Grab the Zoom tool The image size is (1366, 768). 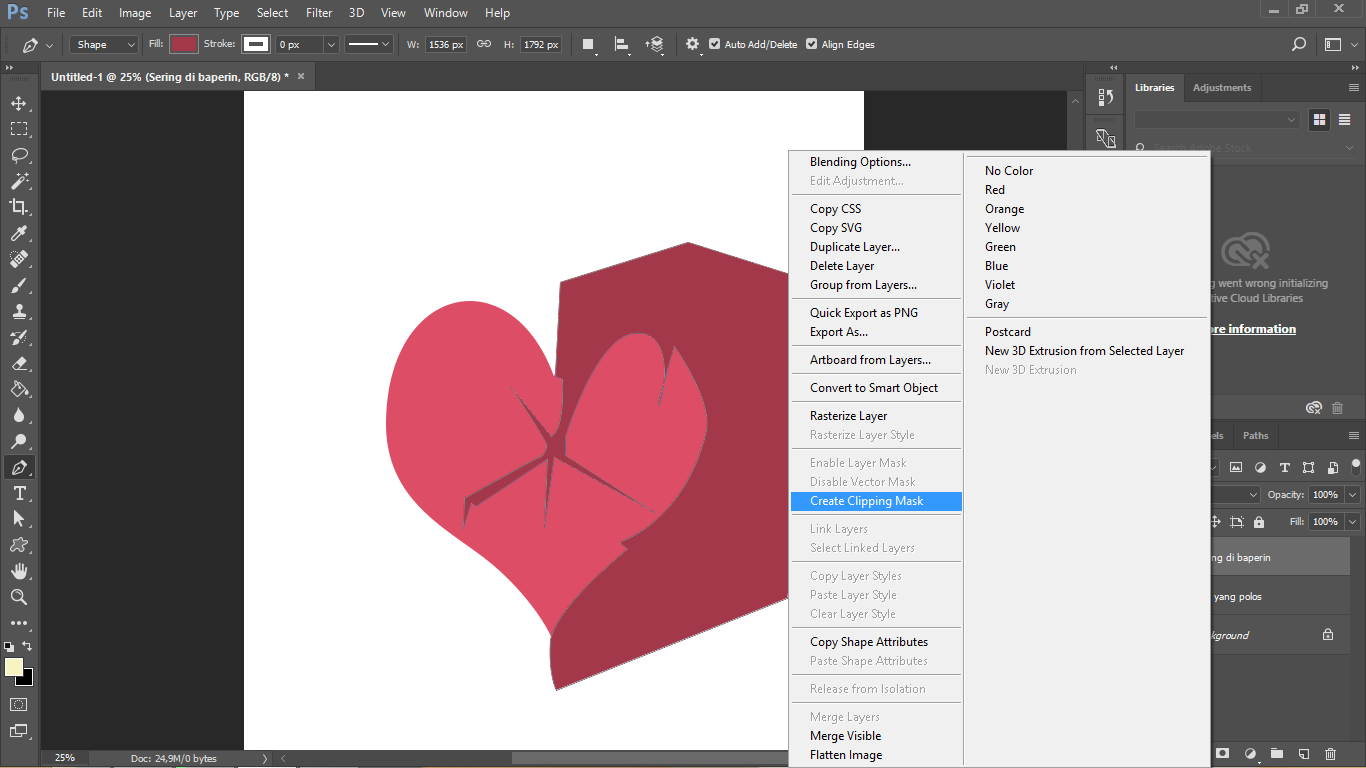18,597
